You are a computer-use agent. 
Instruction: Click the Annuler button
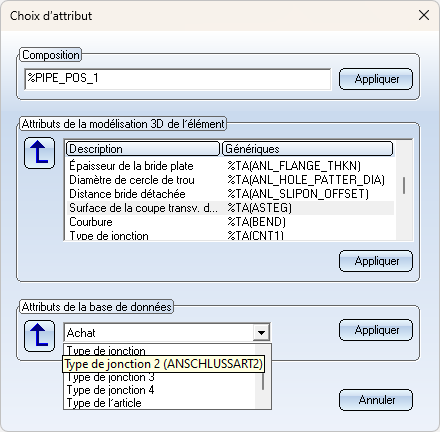click(x=376, y=400)
